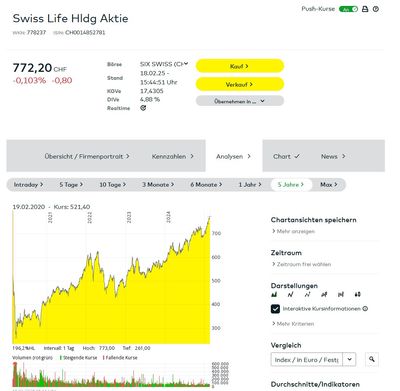Open the Börse SIX SWISS dropdown
Screen dimensions: 400x391
[164, 64]
